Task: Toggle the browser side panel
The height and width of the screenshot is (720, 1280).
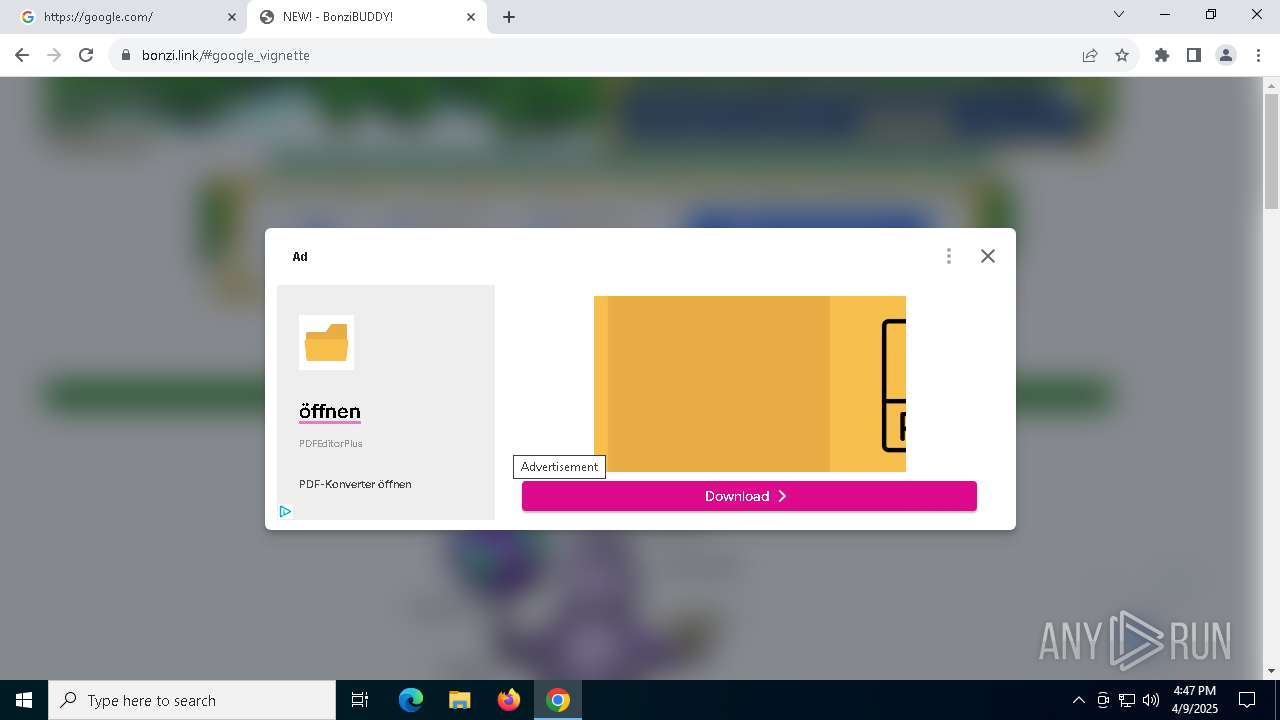Action: pos(1194,55)
